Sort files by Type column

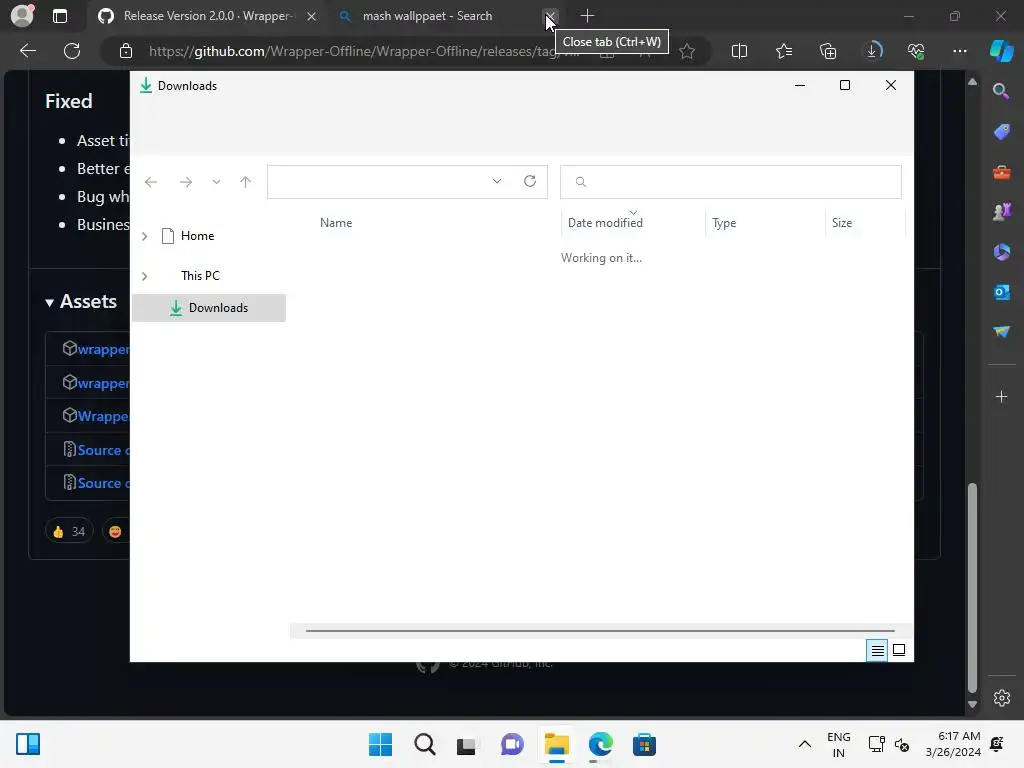(x=724, y=223)
